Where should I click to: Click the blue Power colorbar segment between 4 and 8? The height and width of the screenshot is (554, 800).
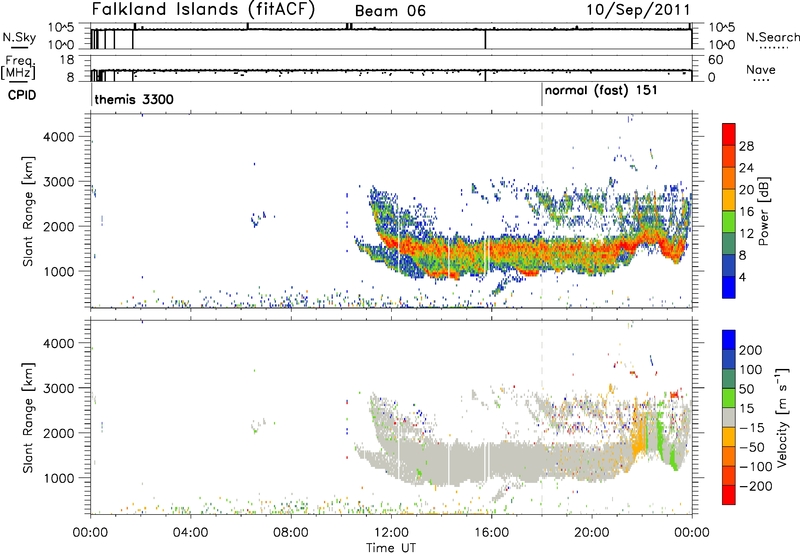(x=729, y=265)
